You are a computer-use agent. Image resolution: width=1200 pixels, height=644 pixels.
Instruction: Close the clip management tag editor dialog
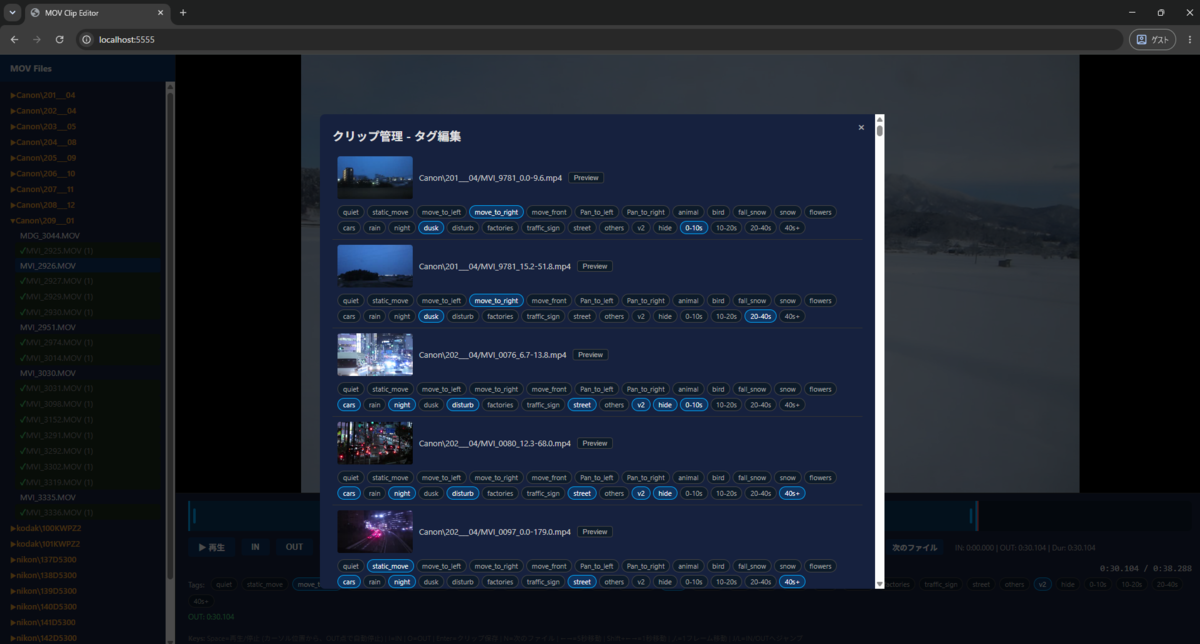[861, 127]
